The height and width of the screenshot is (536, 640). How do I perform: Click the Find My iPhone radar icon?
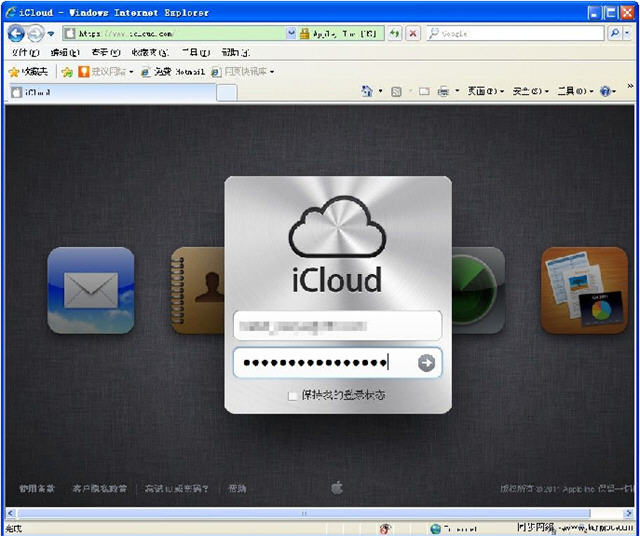pos(478,290)
